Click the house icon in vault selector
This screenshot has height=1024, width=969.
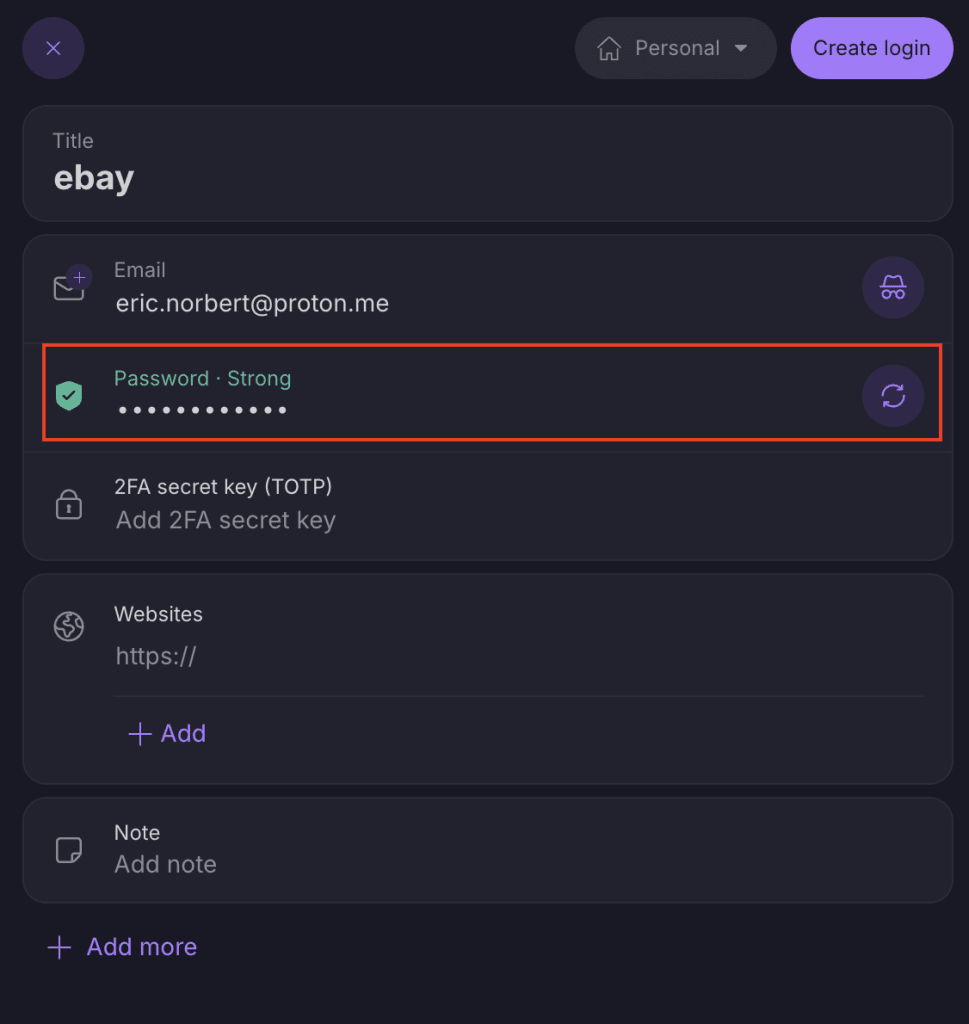tap(609, 48)
